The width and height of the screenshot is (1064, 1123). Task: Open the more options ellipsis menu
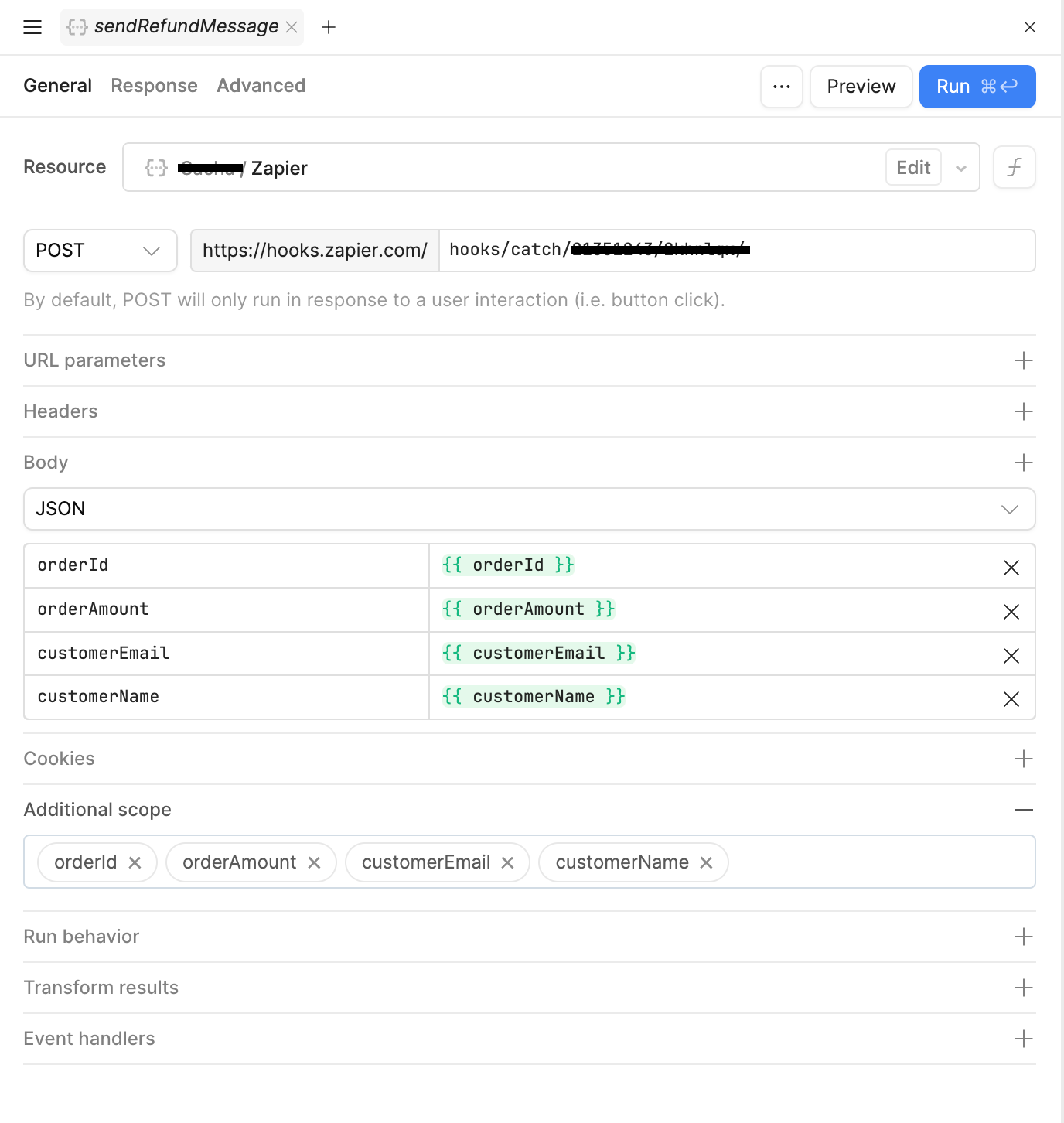(782, 87)
